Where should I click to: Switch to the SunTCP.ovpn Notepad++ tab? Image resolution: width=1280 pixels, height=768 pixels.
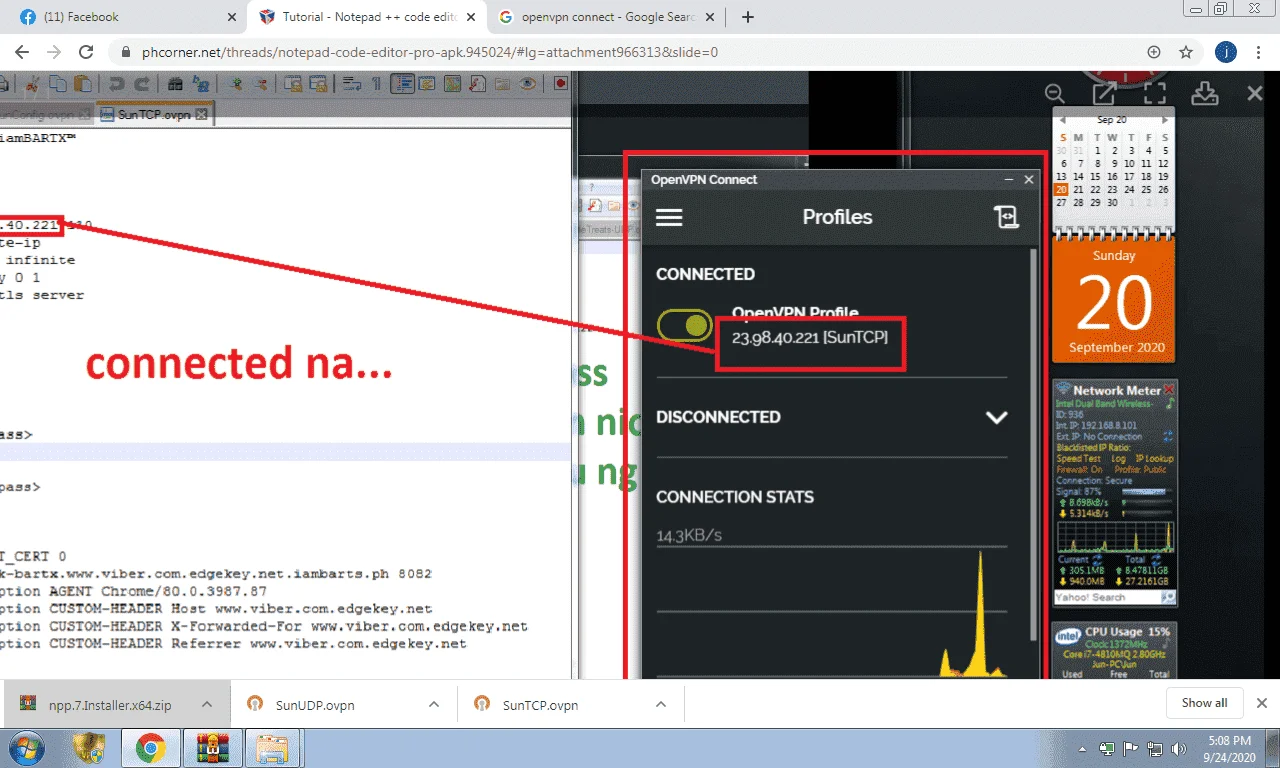(153, 114)
